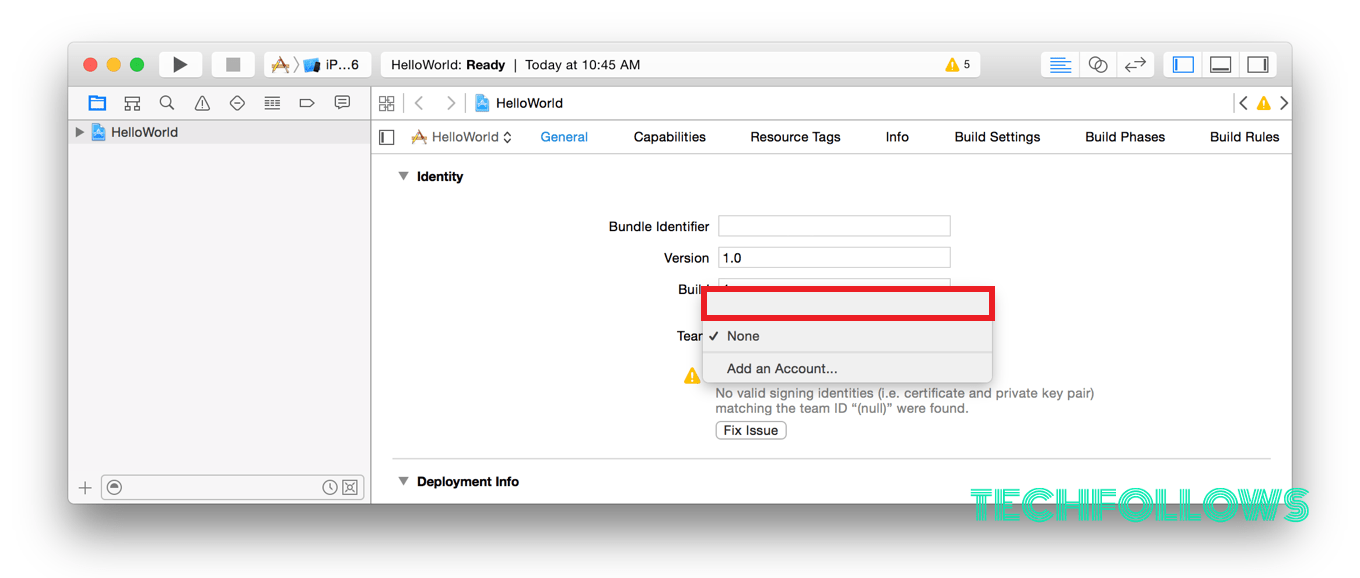Select the General tab

coord(564,137)
